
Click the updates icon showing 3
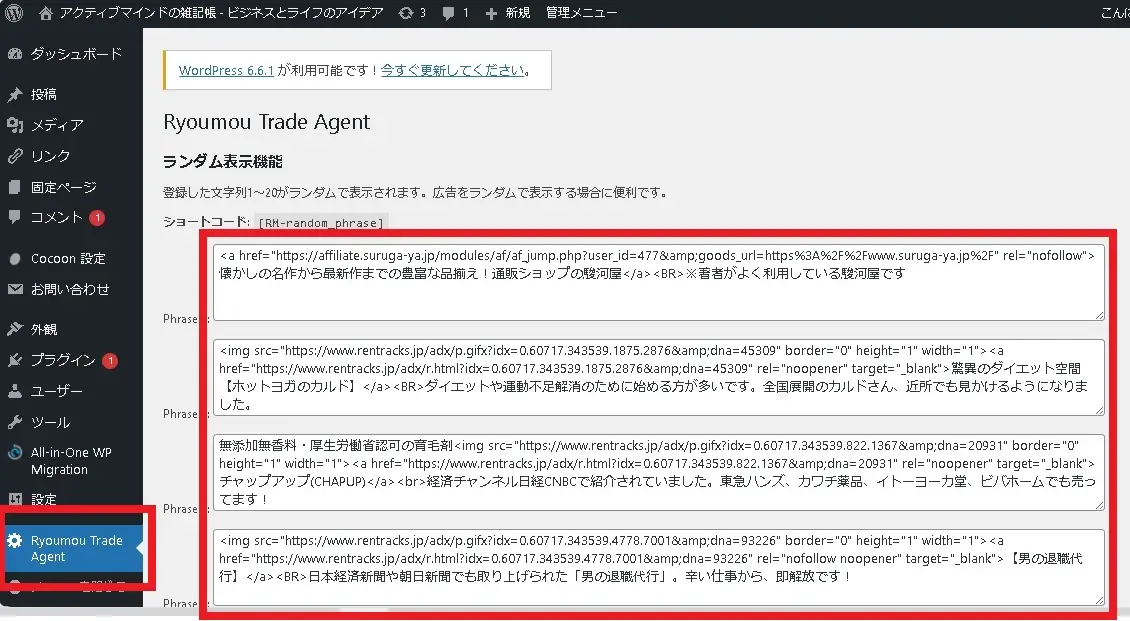pyautogui.click(x=406, y=13)
